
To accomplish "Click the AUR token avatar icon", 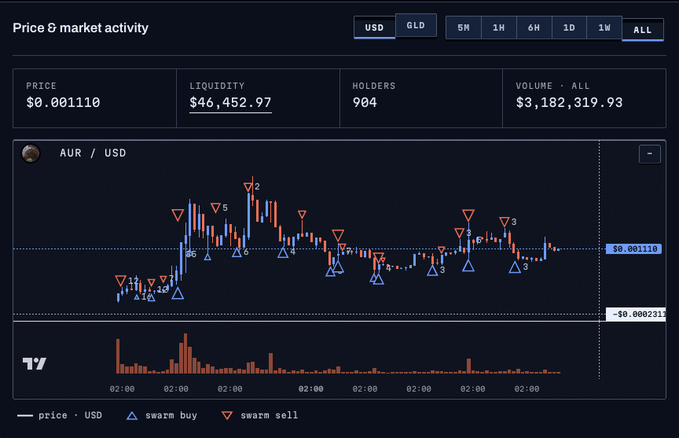I will [x=31, y=153].
